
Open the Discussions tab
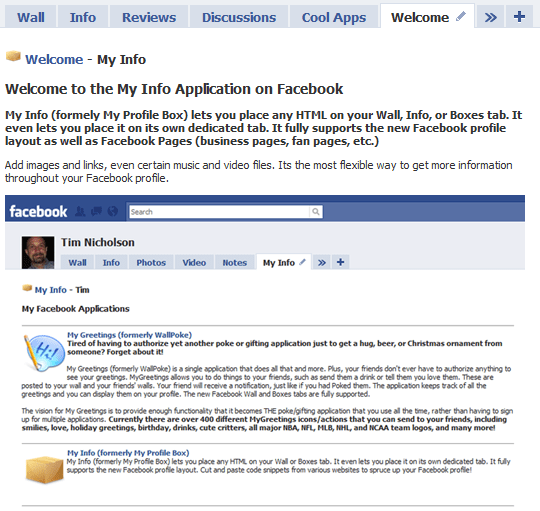[239, 17]
